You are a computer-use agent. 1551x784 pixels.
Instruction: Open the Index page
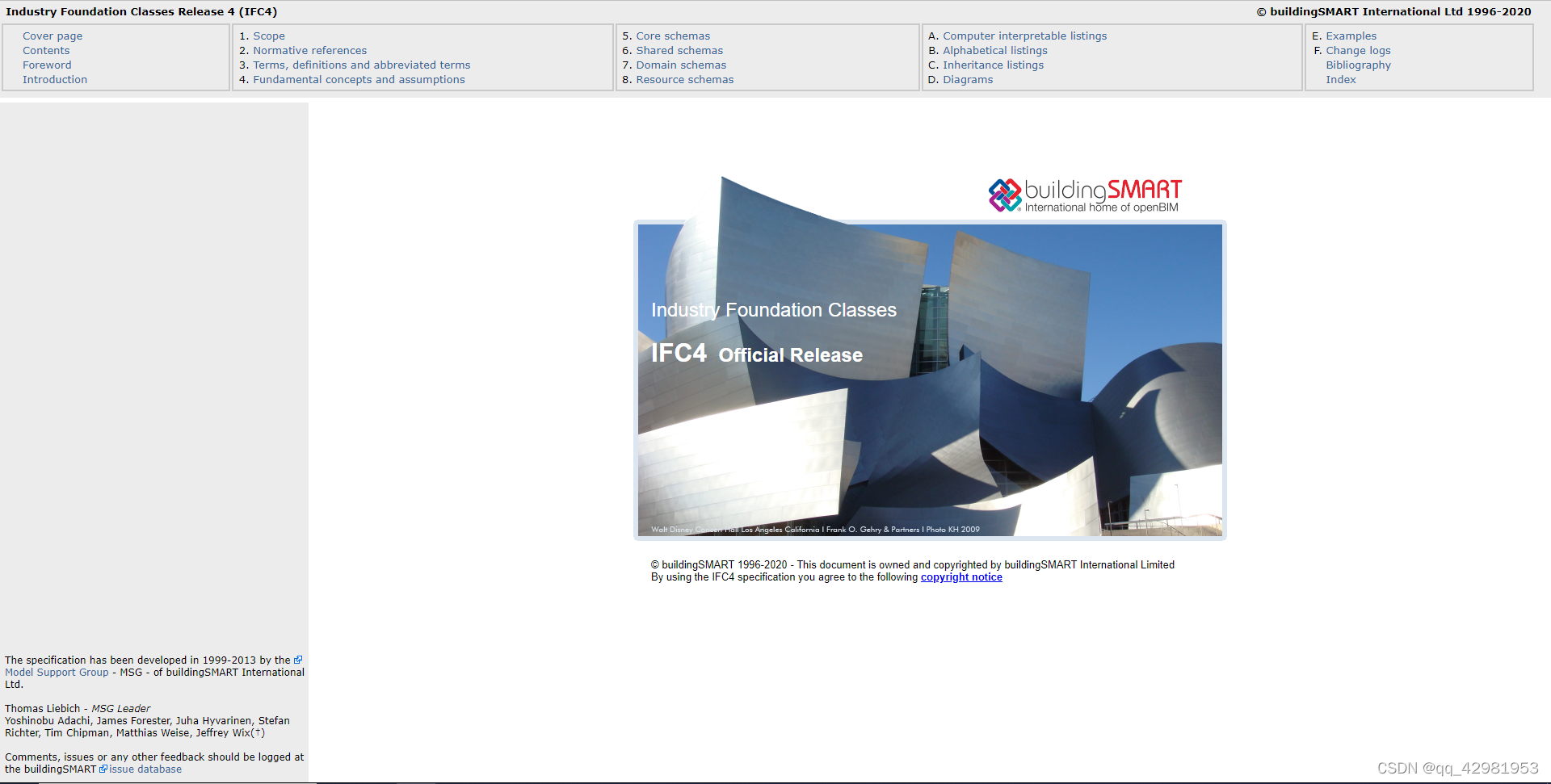click(1340, 80)
